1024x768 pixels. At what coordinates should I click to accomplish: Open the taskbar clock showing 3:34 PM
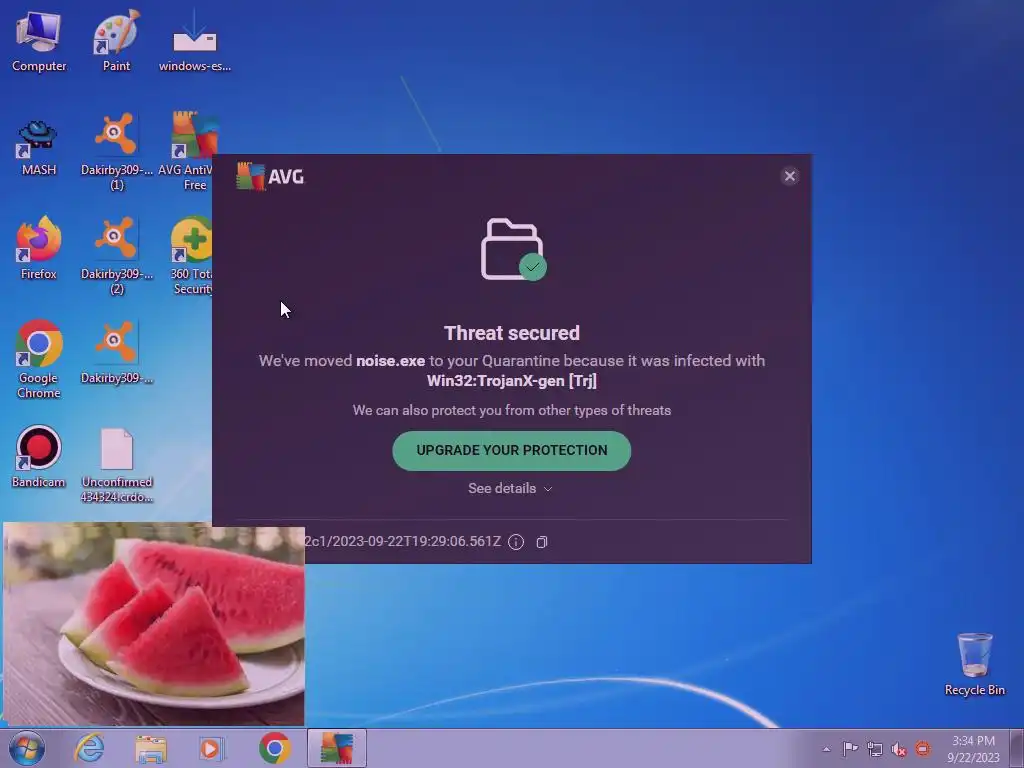[973, 749]
